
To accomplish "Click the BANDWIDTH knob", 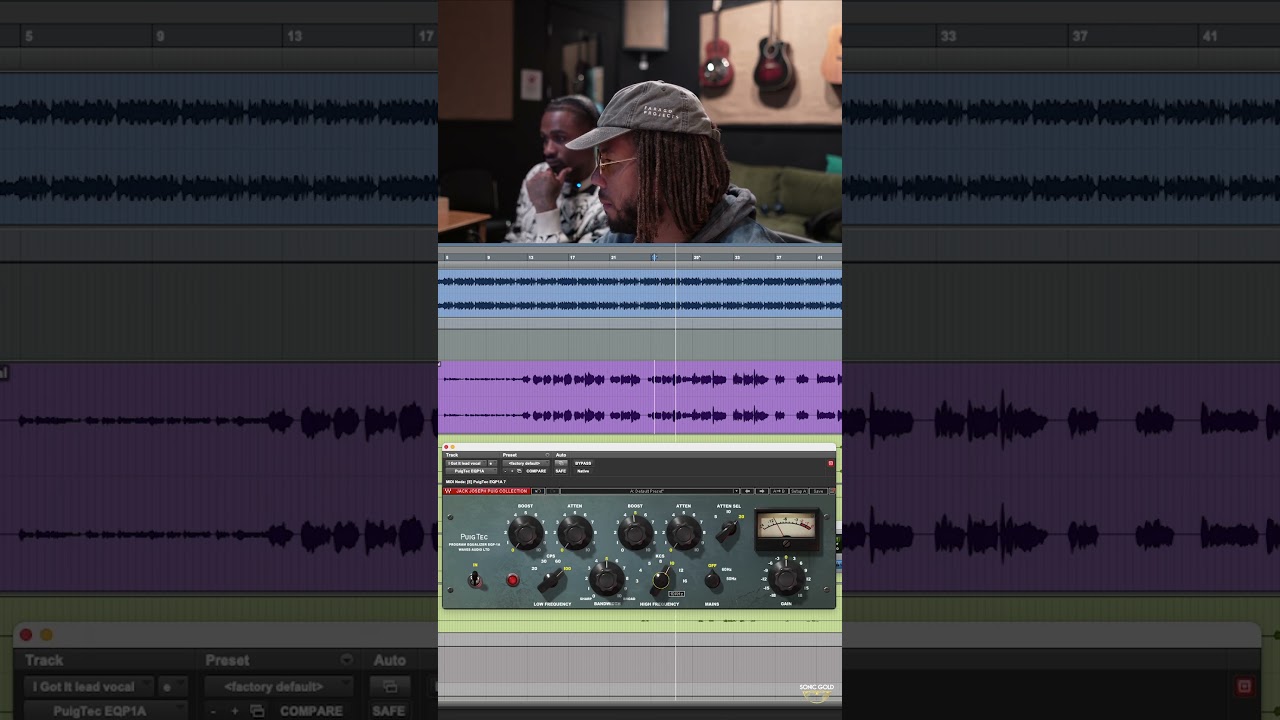I will click(x=606, y=577).
